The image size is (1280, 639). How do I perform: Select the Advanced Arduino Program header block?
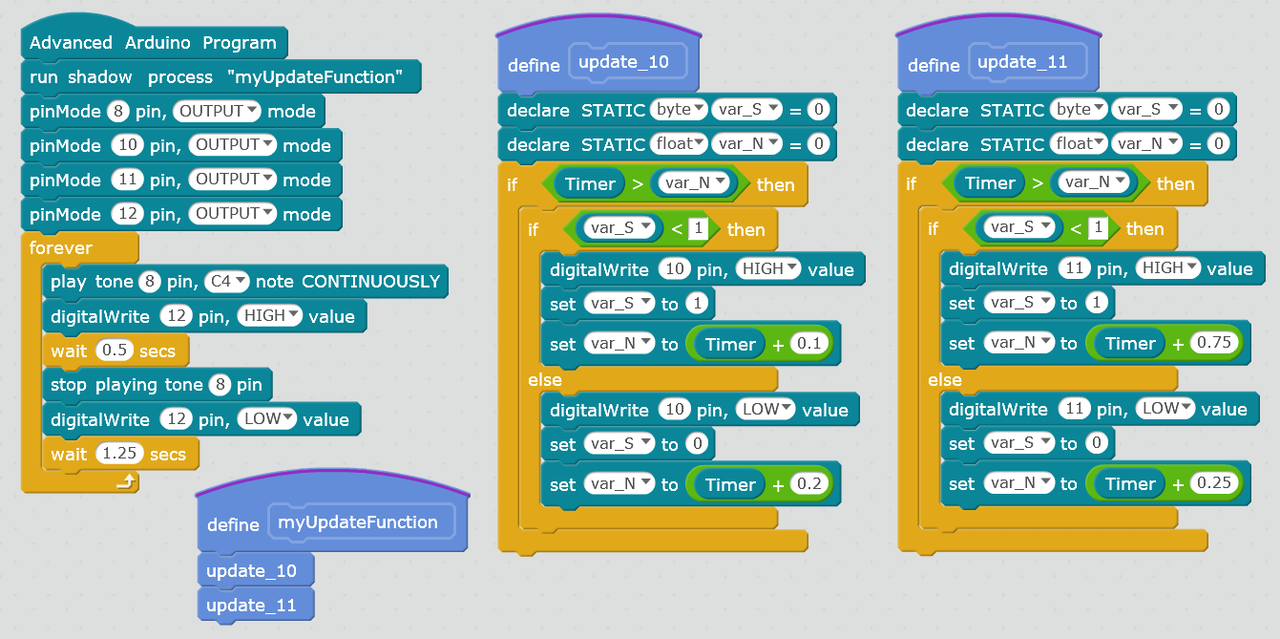[153, 43]
